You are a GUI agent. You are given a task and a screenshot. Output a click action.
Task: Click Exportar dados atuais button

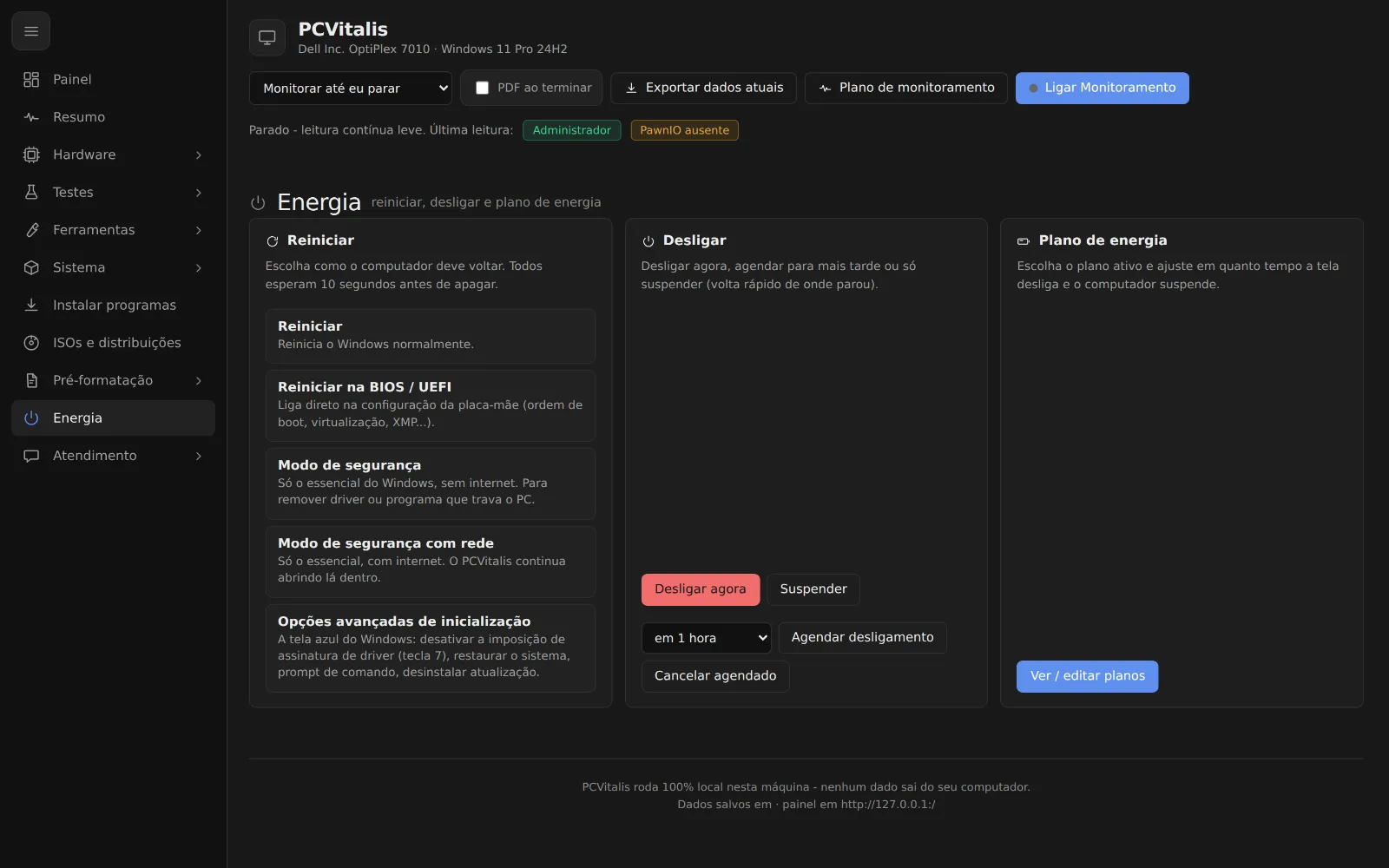pyautogui.click(x=703, y=88)
